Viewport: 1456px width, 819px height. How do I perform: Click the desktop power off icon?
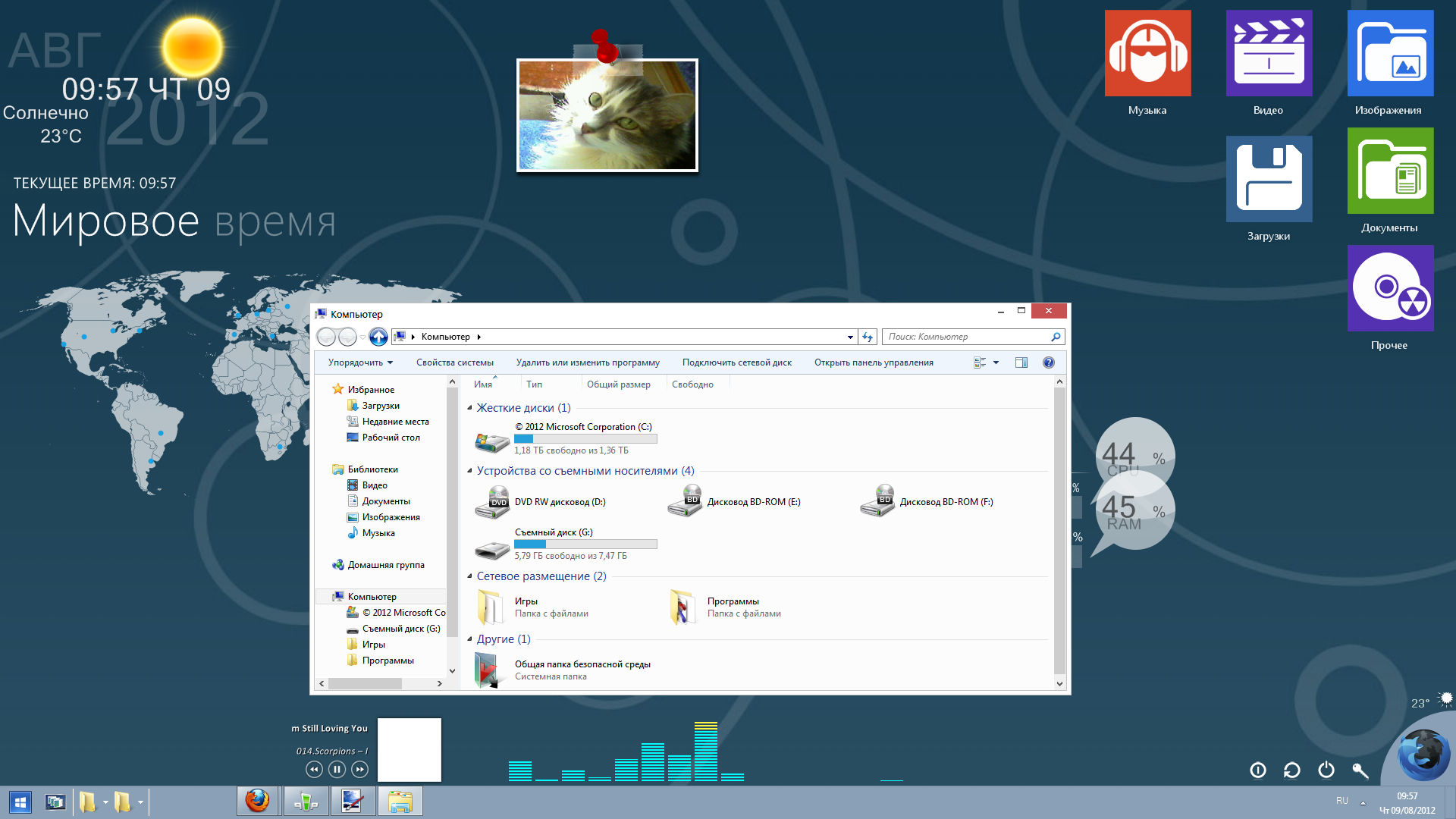1326,770
